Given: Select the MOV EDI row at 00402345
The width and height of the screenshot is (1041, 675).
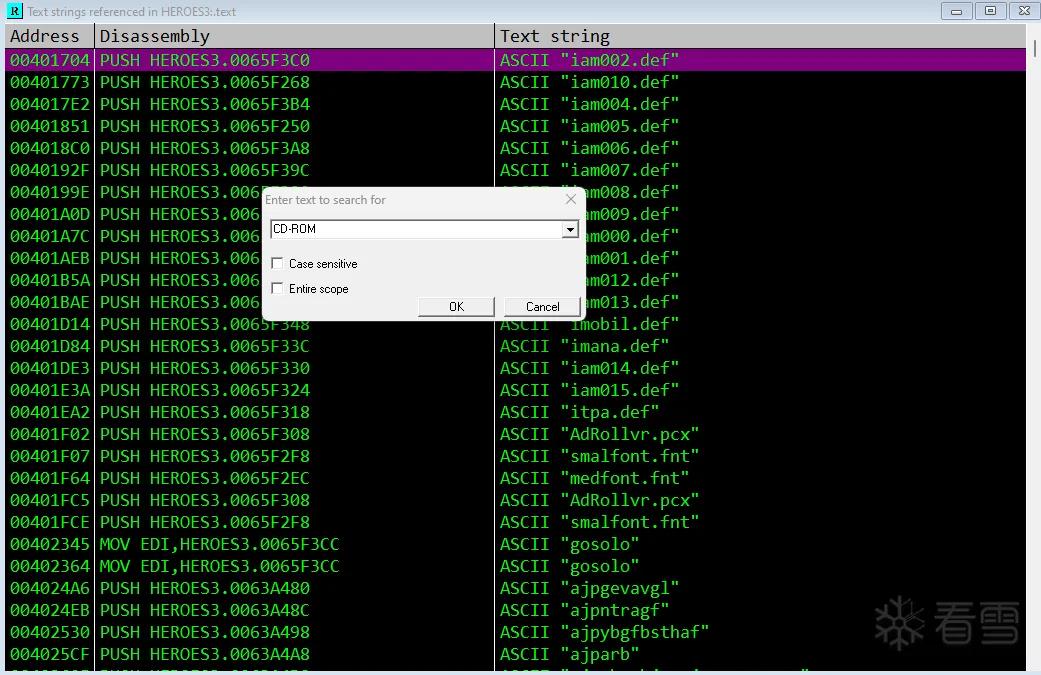Looking at the screenshot, I should point(515,544).
